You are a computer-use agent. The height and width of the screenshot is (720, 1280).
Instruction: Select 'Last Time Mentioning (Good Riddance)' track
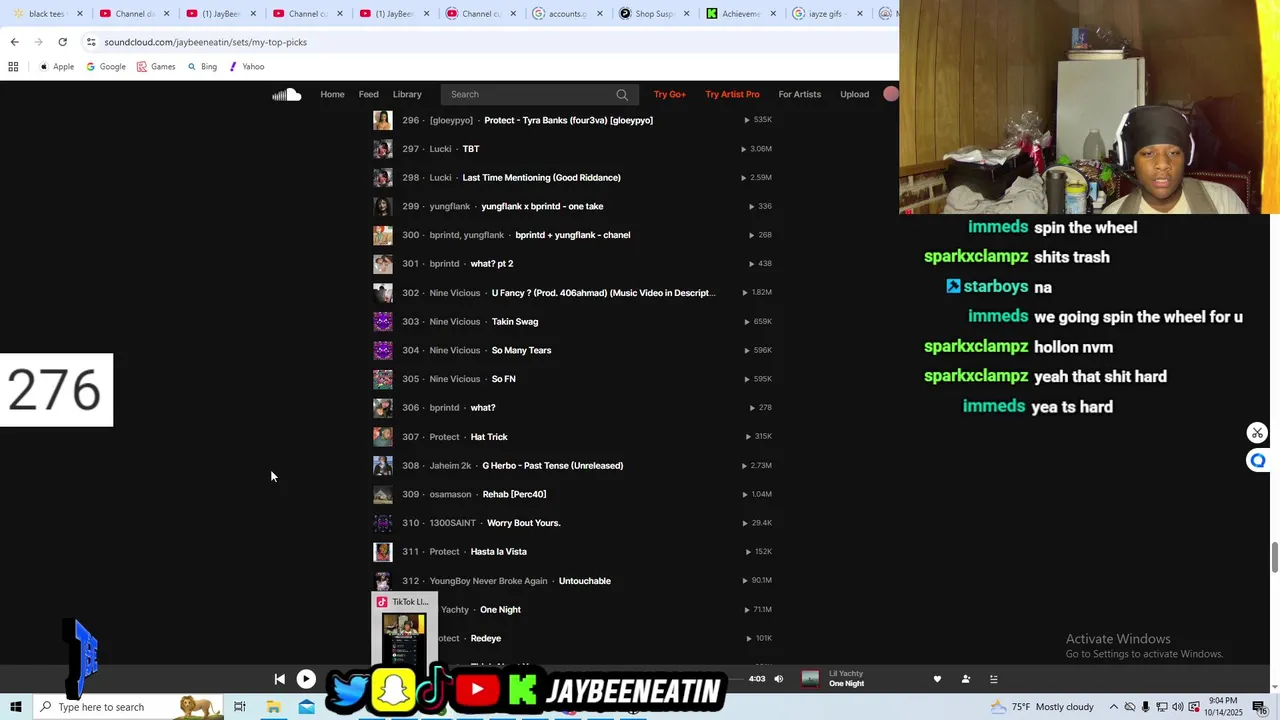click(541, 177)
